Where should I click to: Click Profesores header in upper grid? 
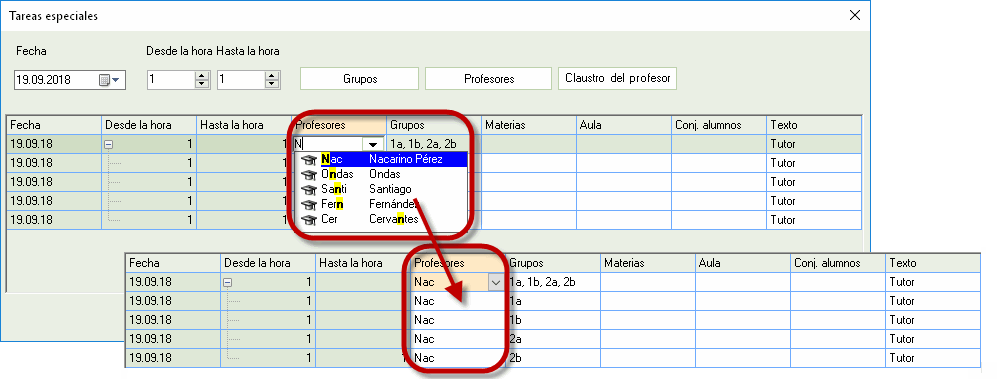click(339, 125)
